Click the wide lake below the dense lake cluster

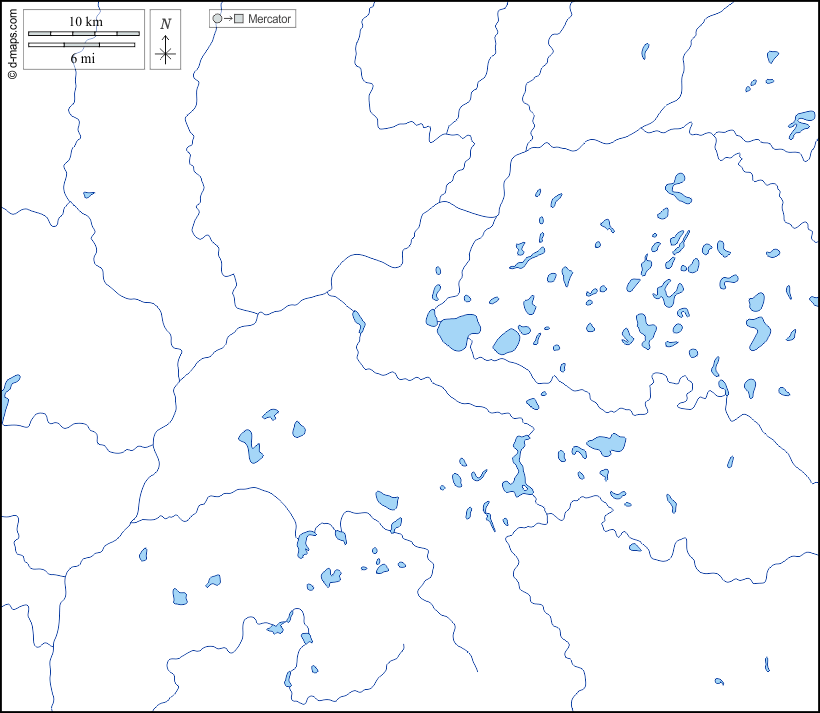606,443
